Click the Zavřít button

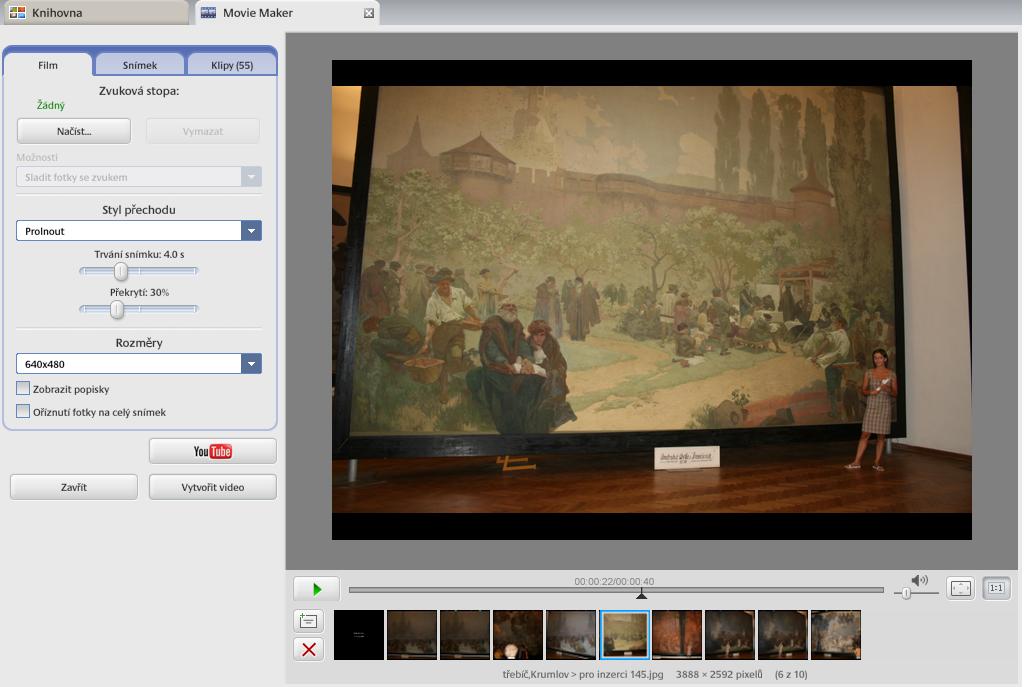pos(74,487)
